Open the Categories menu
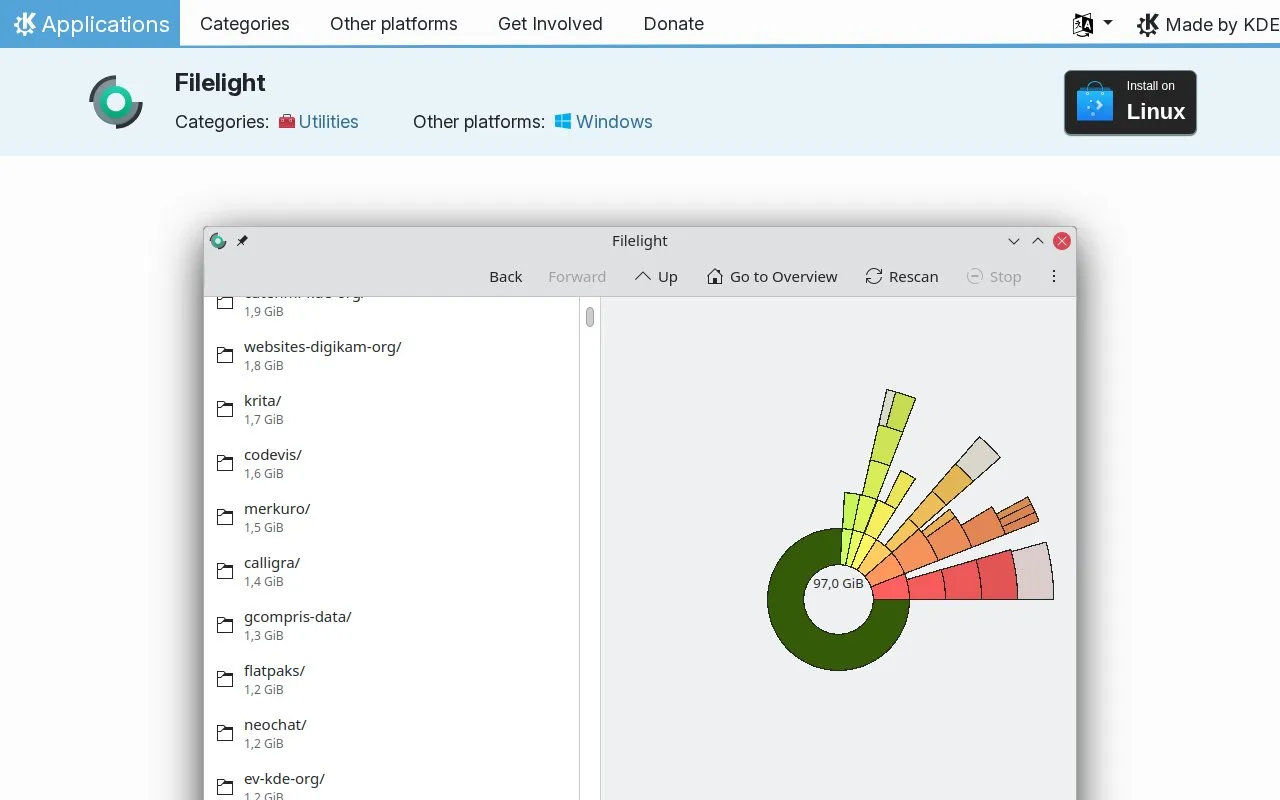 click(x=245, y=24)
